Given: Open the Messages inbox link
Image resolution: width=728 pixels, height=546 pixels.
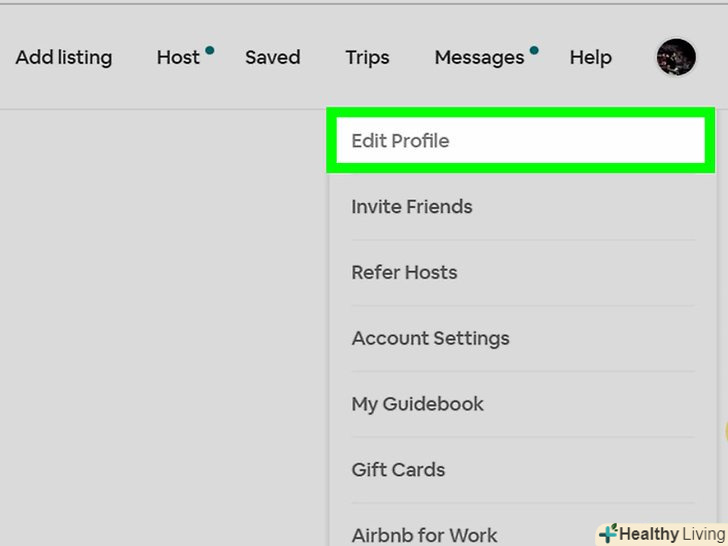Looking at the screenshot, I should [x=479, y=58].
